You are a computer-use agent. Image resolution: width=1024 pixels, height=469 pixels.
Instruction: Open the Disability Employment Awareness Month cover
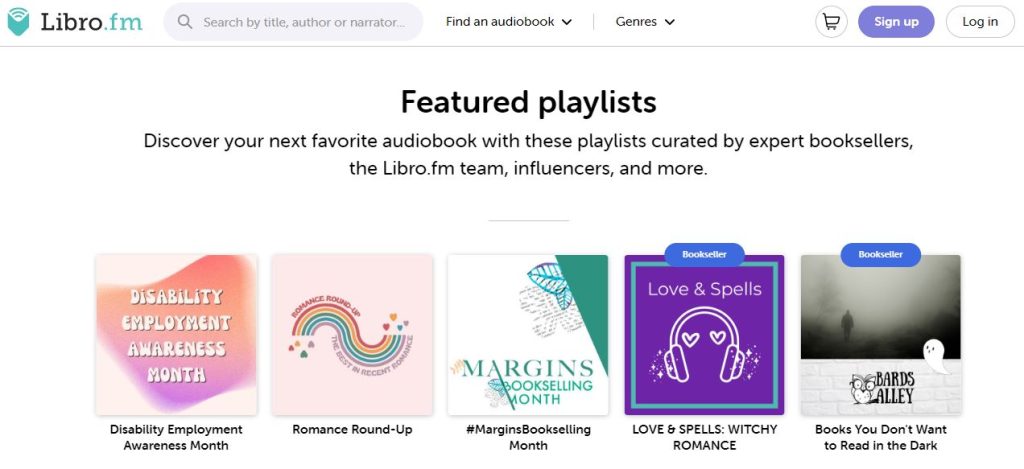pyautogui.click(x=176, y=334)
